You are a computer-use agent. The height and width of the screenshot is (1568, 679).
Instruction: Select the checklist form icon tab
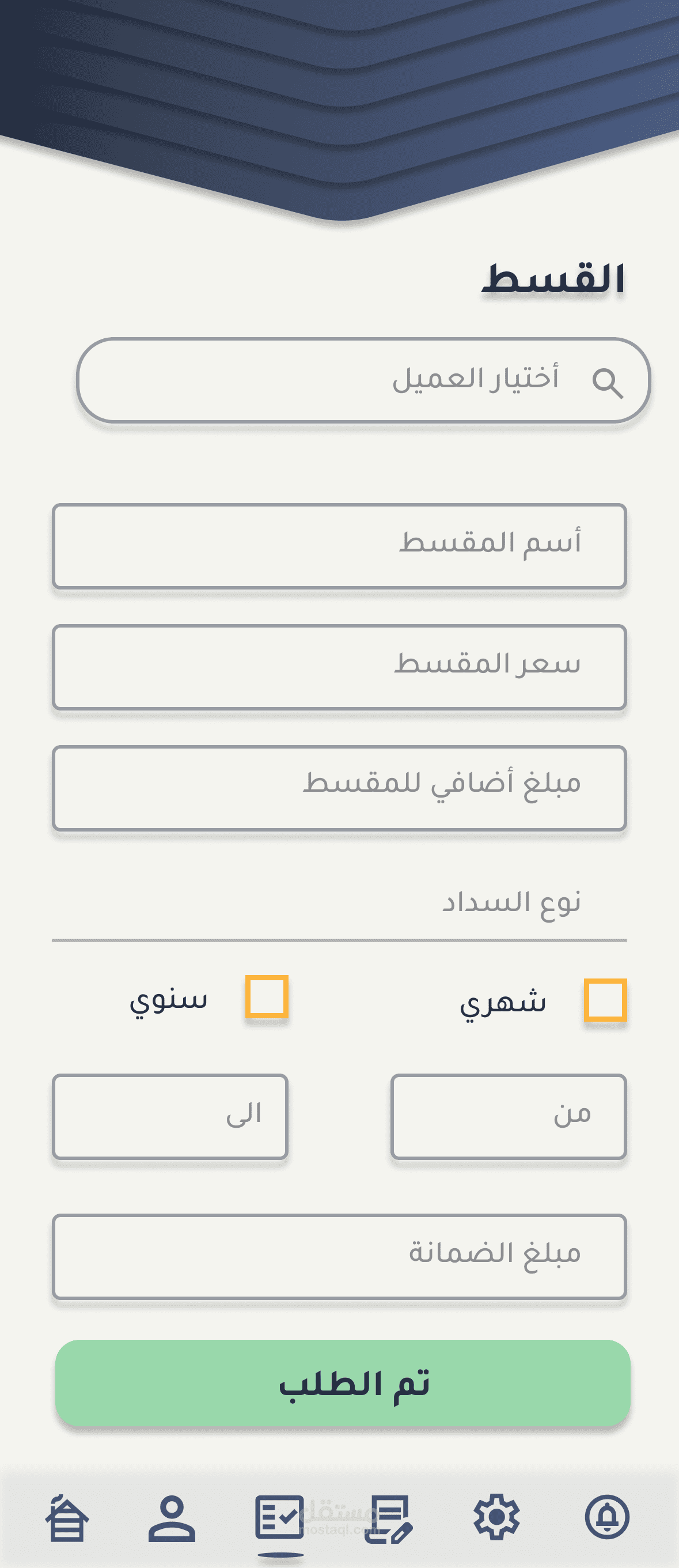[x=280, y=1516]
